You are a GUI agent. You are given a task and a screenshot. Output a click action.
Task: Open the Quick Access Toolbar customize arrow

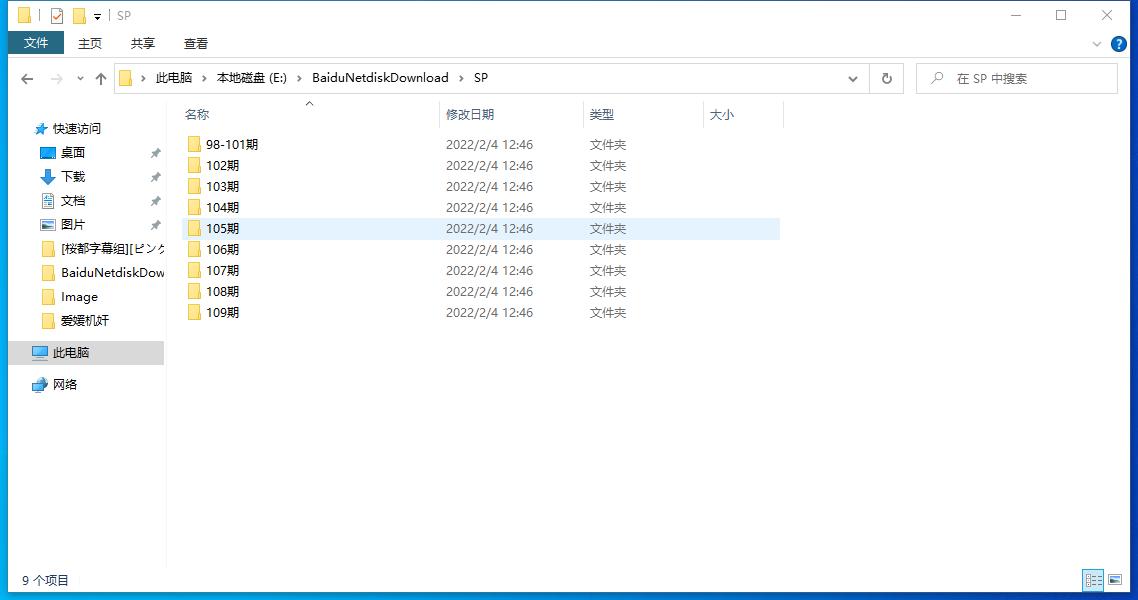point(97,16)
